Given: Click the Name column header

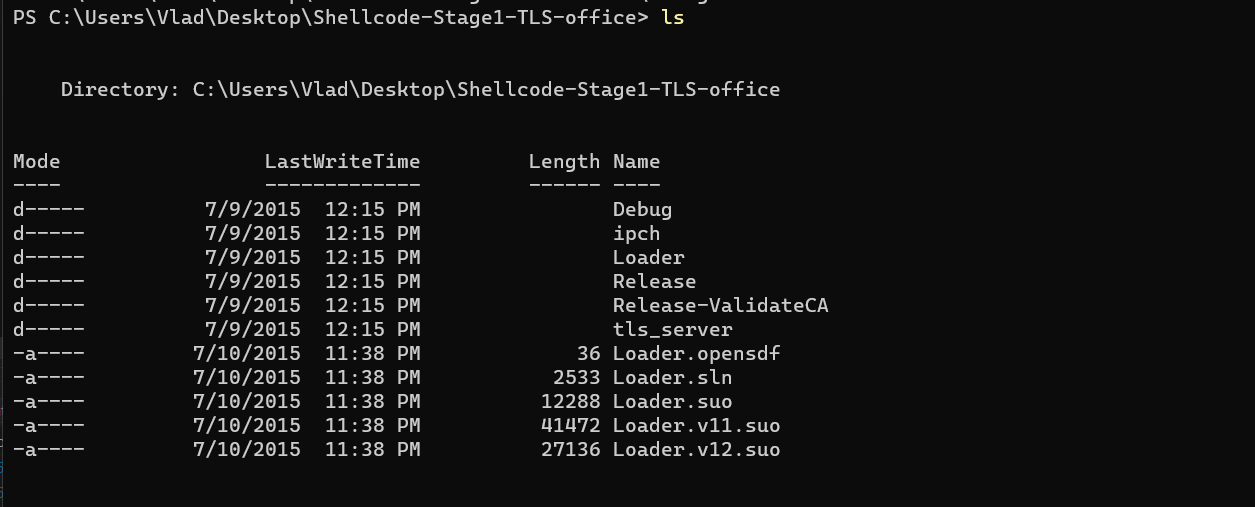Looking at the screenshot, I should pyautogui.click(x=636, y=162).
